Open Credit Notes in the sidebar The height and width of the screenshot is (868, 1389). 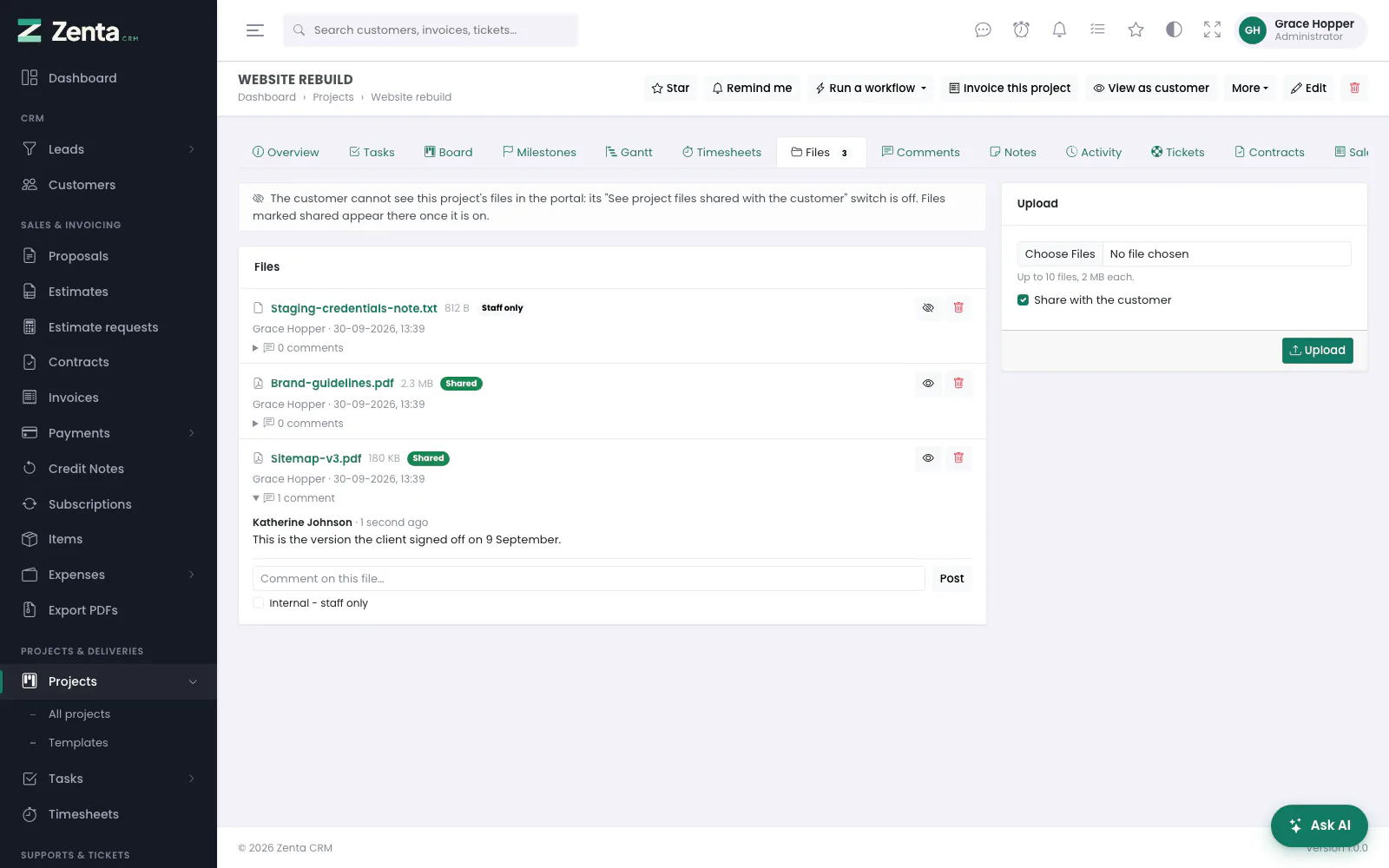pyautogui.click(x=109, y=469)
